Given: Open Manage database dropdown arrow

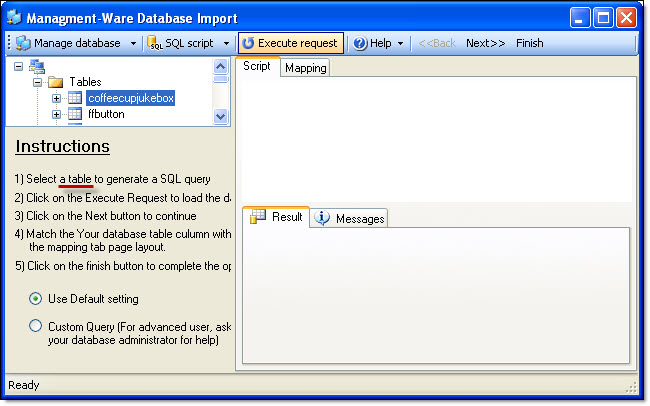Looking at the screenshot, I should pyautogui.click(x=133, y=44).
